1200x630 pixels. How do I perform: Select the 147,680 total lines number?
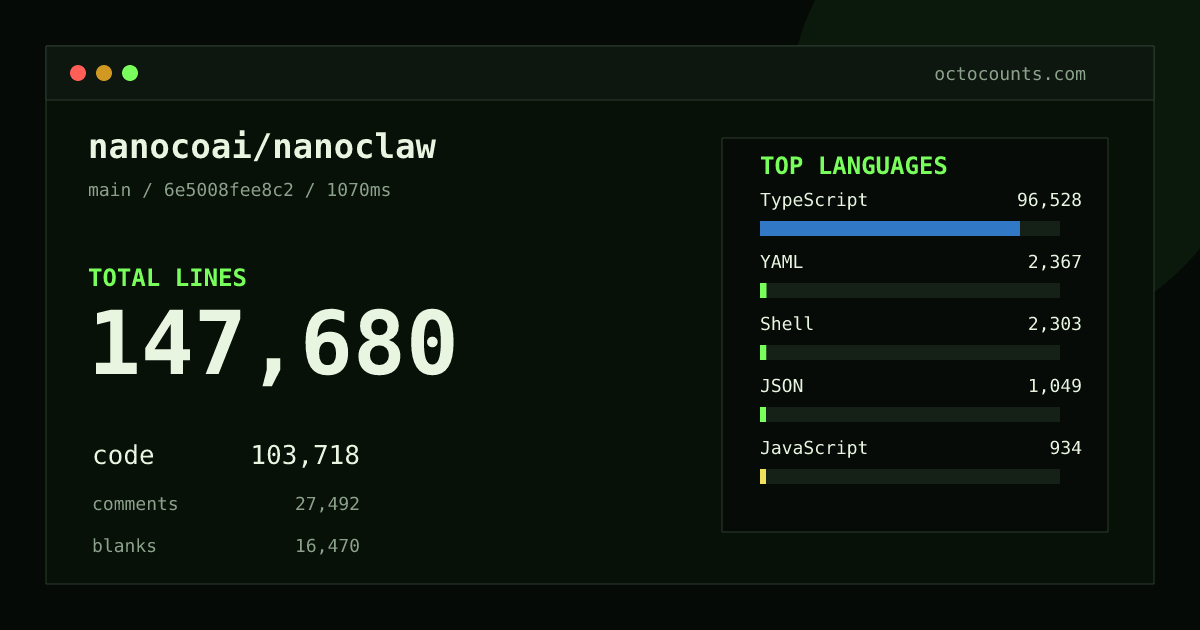[x=274, y=345]
